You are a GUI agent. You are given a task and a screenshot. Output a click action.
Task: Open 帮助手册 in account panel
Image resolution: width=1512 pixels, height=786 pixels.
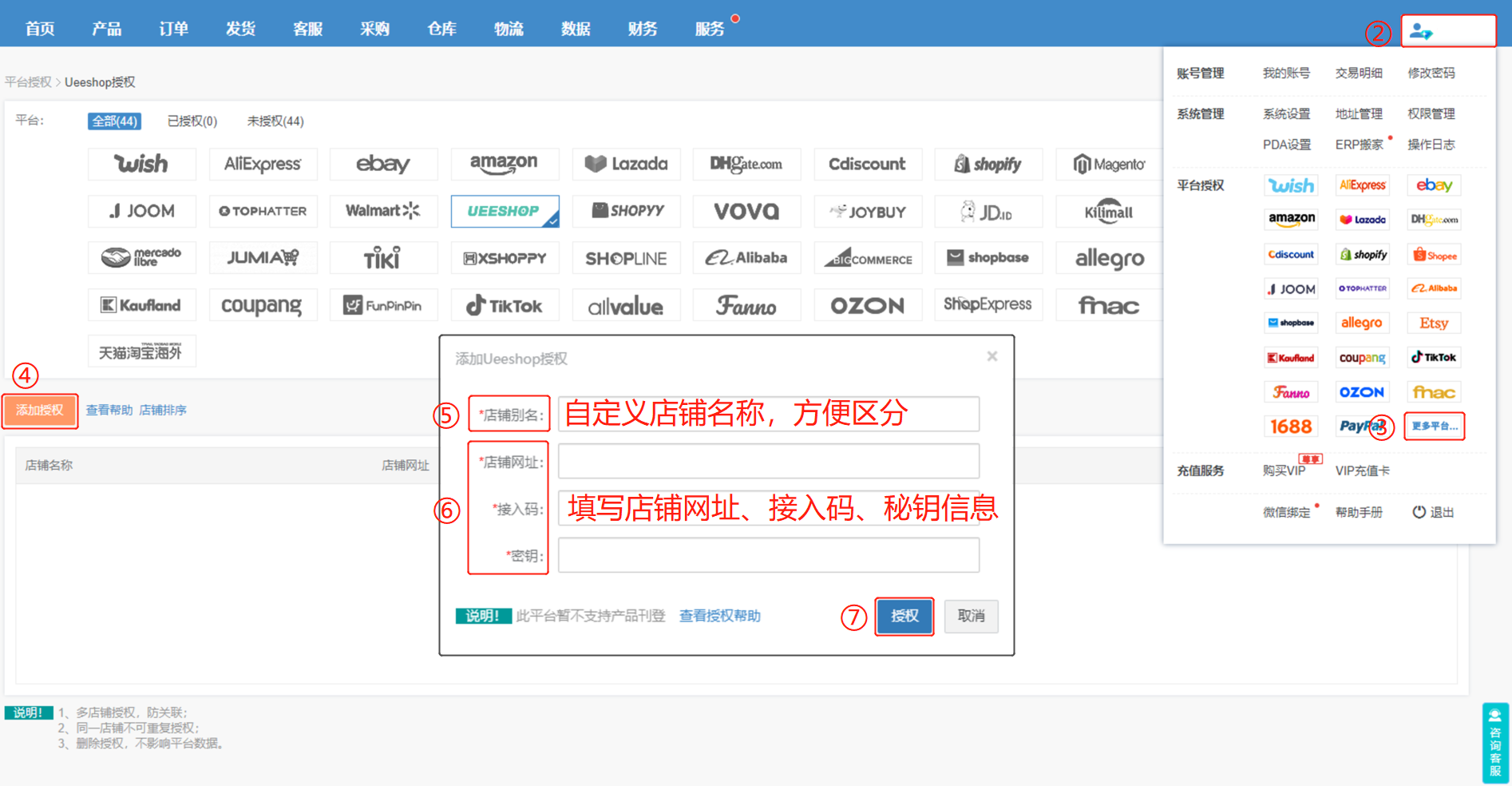(1359, 512)
